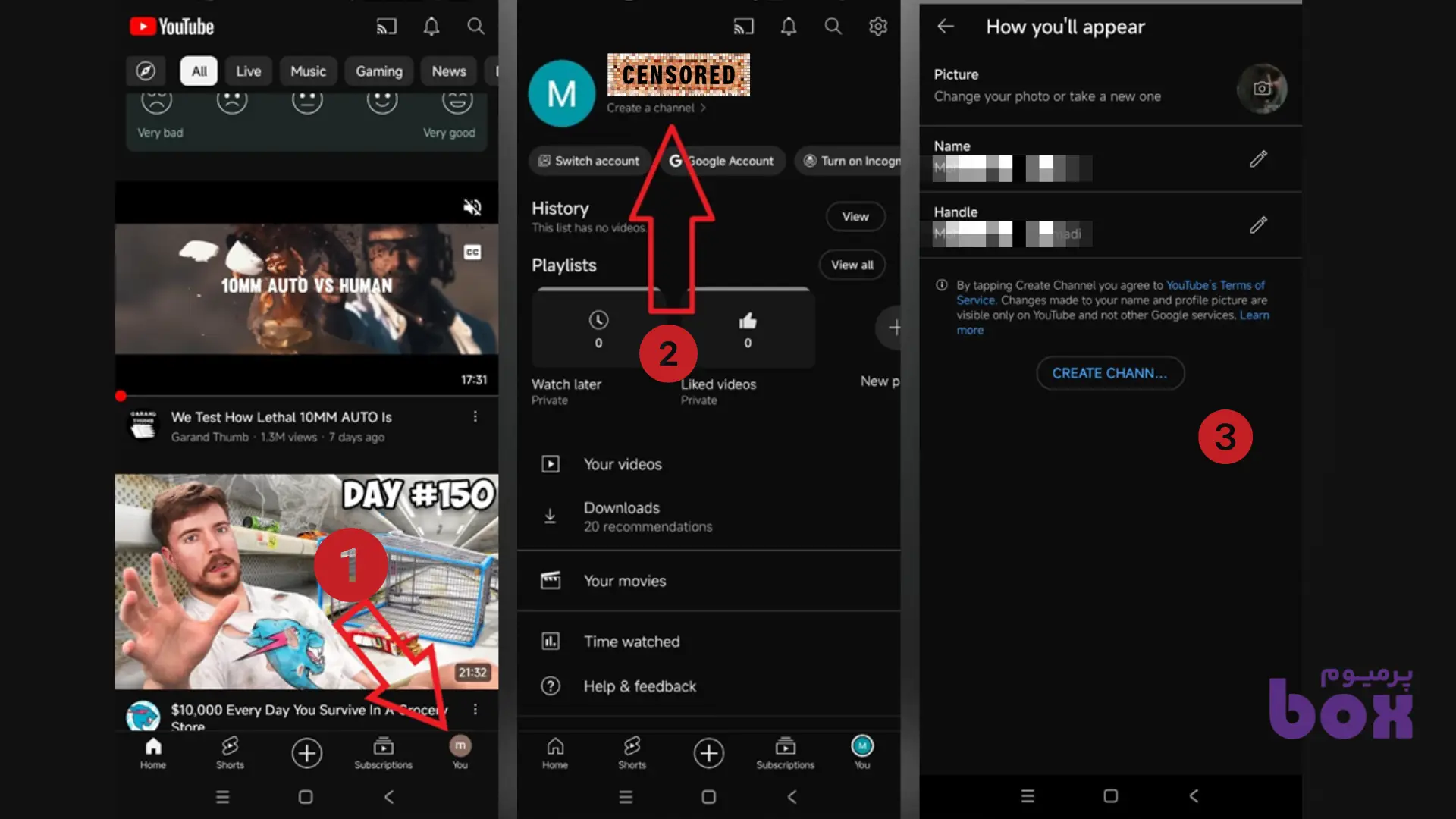Select the Music filter chip

tap(308, 71)
